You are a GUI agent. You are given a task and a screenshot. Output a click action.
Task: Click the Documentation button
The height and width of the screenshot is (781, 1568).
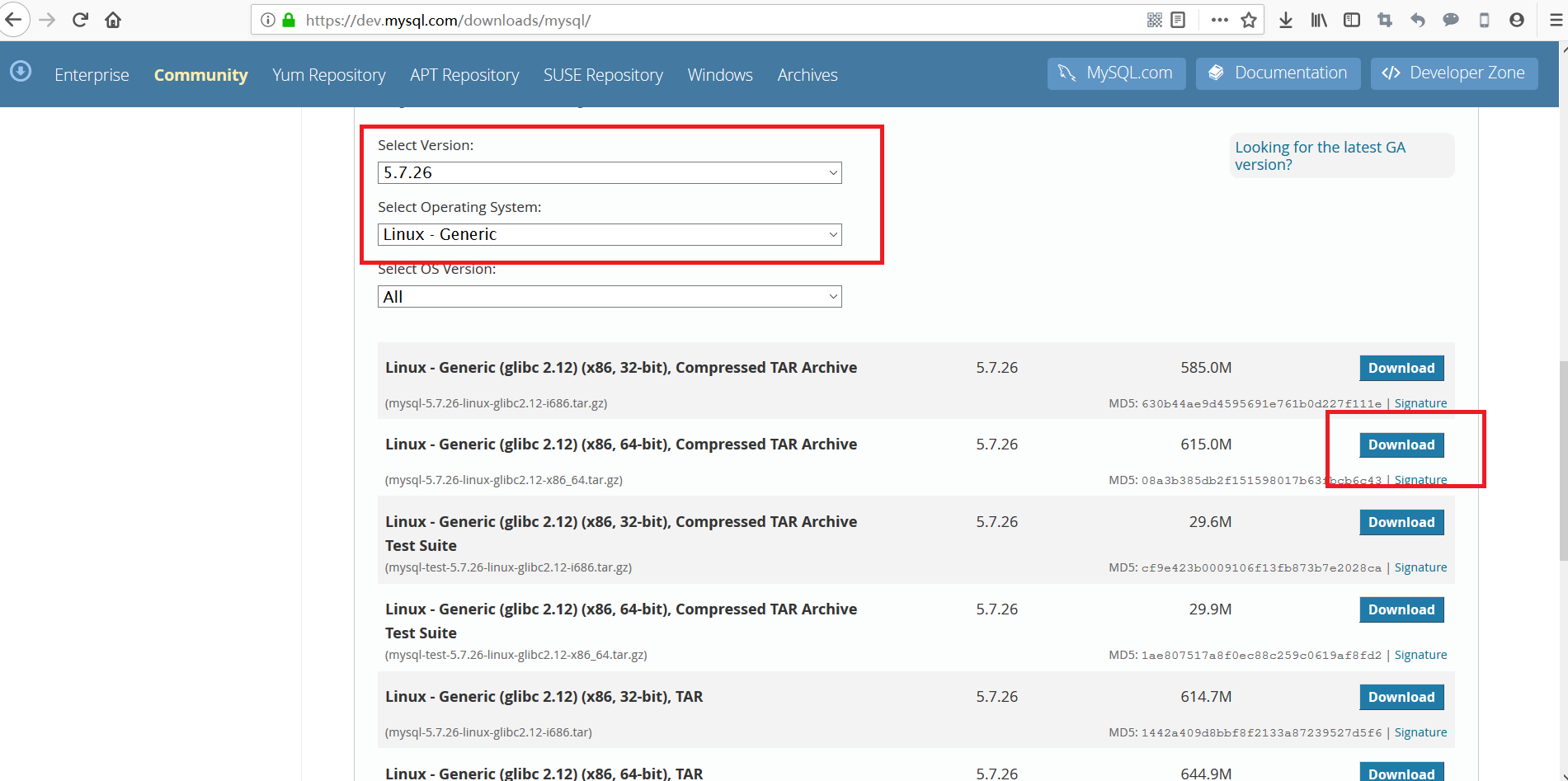pyautogui.click(x=1278, y=73)
